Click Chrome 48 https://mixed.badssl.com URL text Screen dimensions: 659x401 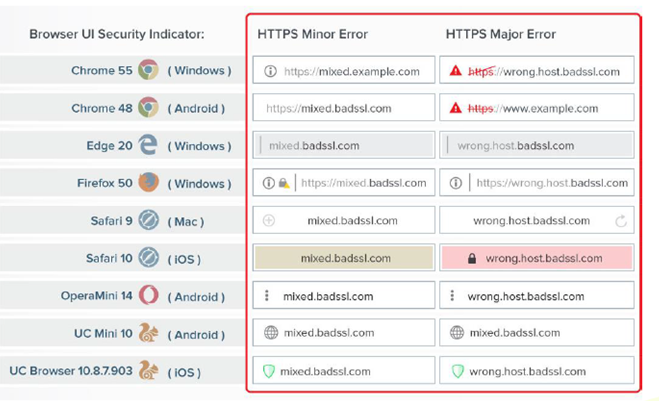pos(329,108)
